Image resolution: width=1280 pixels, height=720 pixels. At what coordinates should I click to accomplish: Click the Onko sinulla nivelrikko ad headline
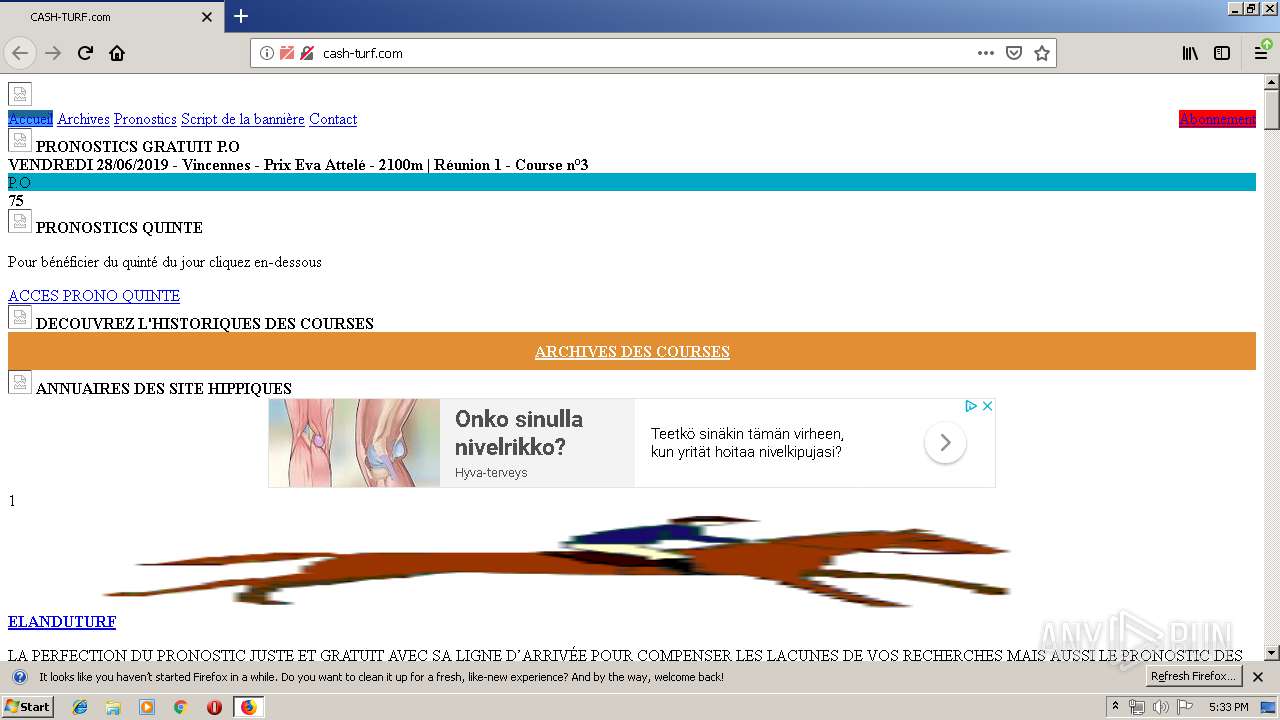(519, 433)
